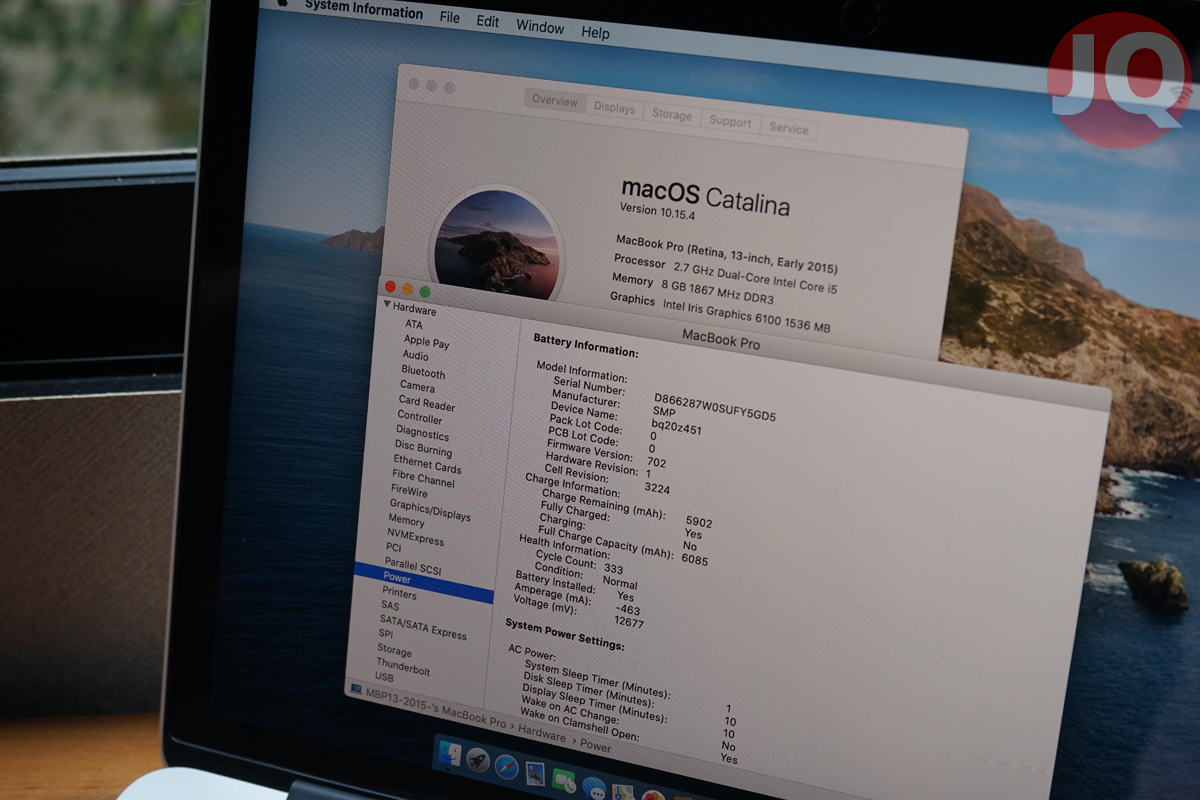Viewport: 1200px width, 800px height.
Task: Open Finder from the Dock
Action: click(x=450, y=755)
